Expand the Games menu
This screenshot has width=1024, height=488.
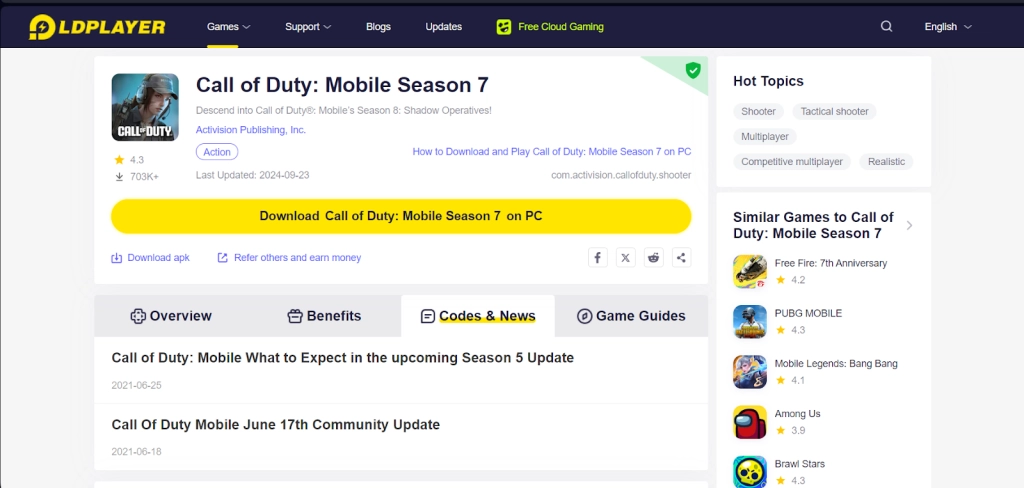pos(229,27)
